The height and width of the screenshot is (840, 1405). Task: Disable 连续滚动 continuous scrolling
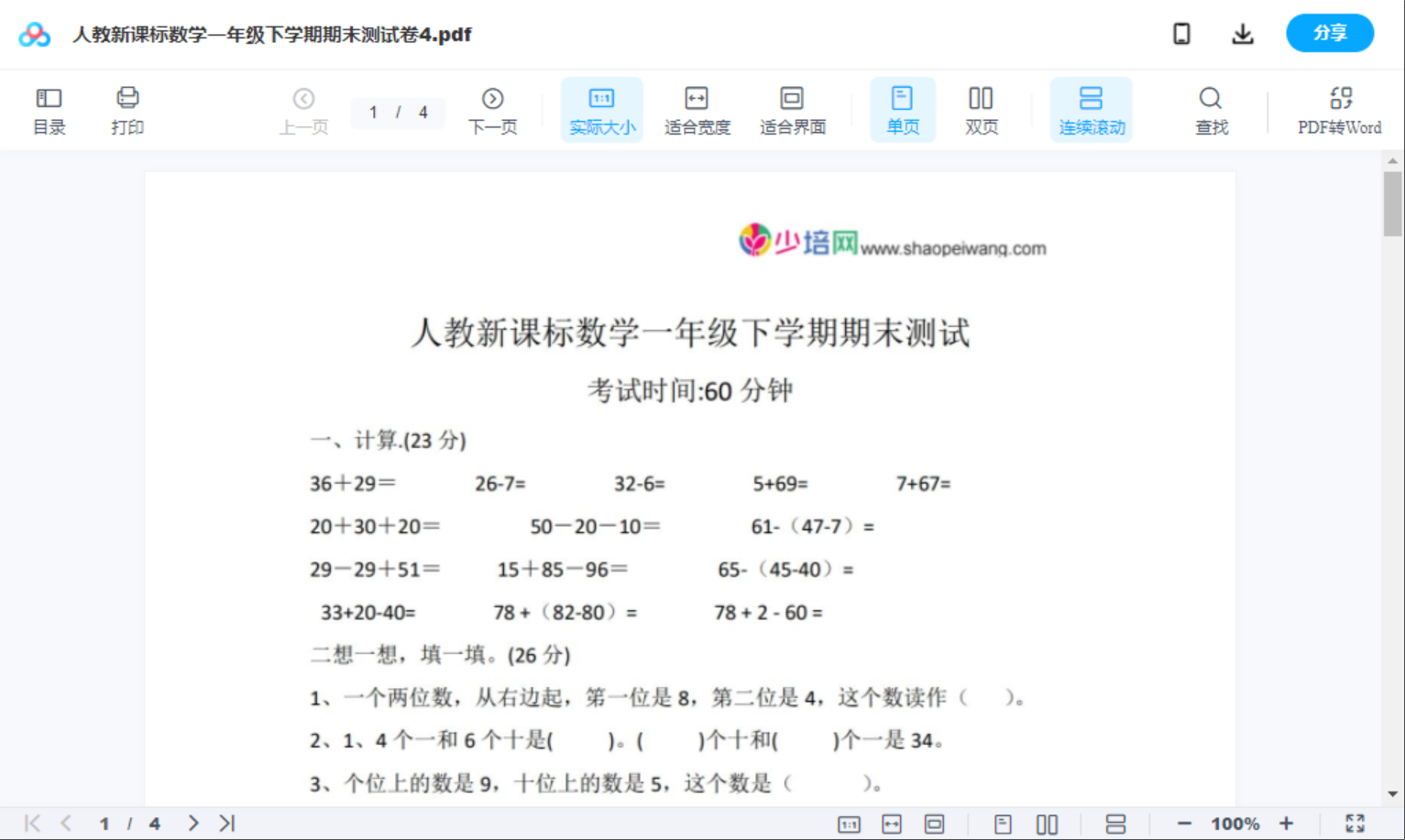(x=1091, y=109)
